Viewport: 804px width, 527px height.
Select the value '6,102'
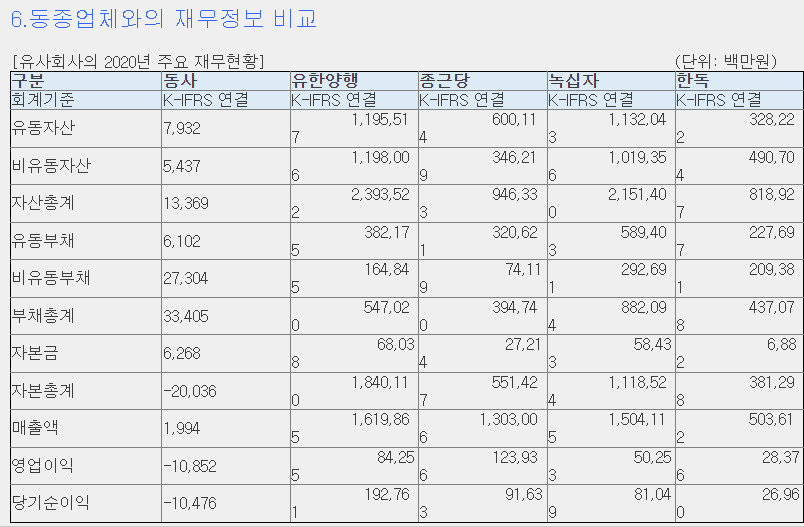(182, 241)
